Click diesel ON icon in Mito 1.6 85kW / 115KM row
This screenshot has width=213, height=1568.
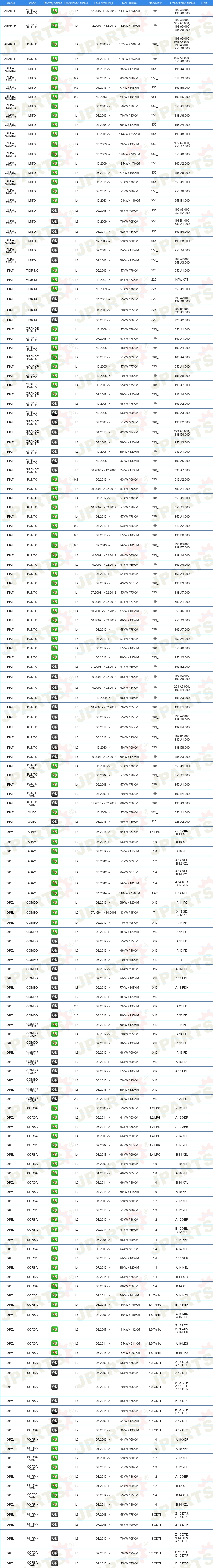pyautogui.click(x=55, y=250)
